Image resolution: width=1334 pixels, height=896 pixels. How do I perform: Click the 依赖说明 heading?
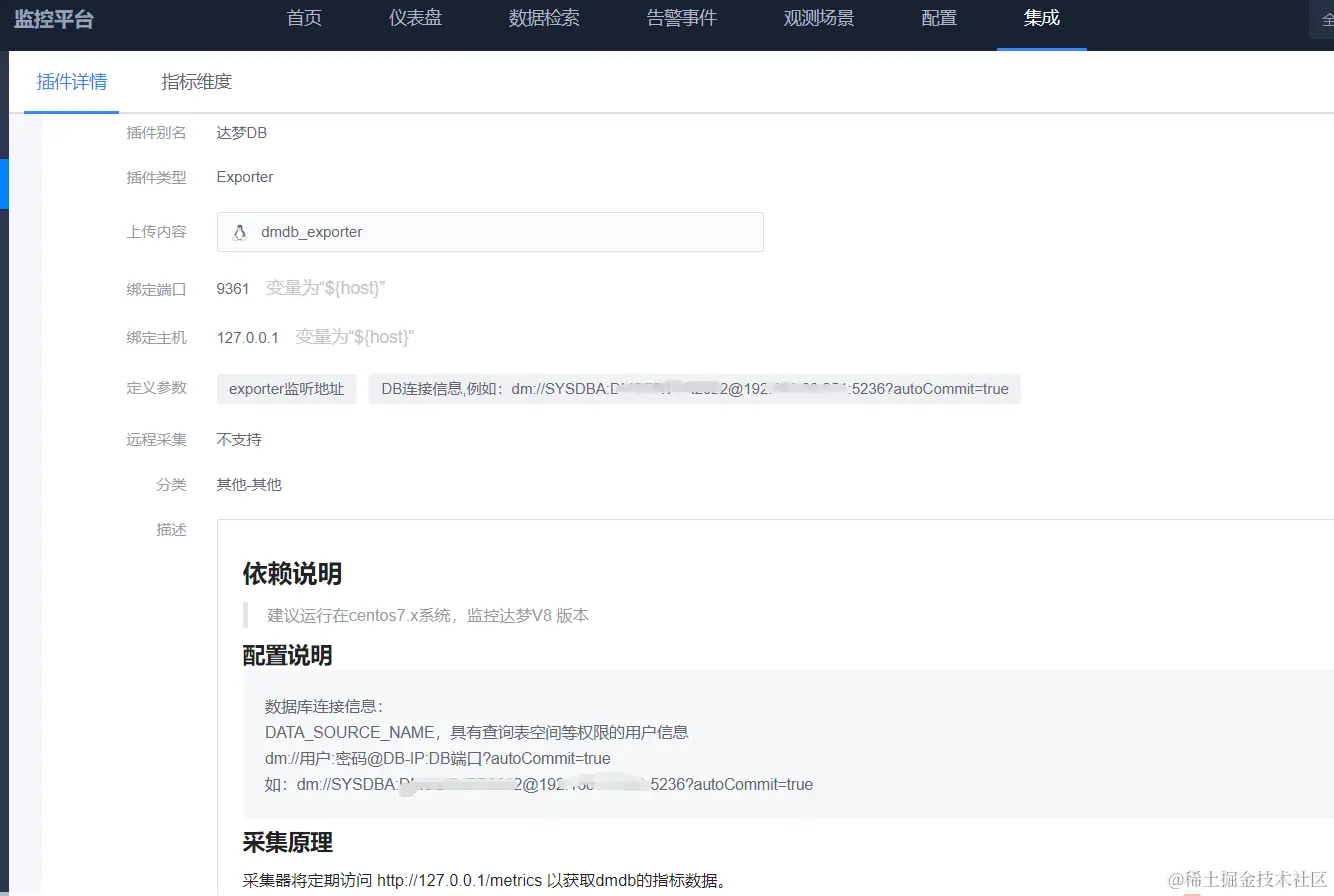click(x=292, y=574)
